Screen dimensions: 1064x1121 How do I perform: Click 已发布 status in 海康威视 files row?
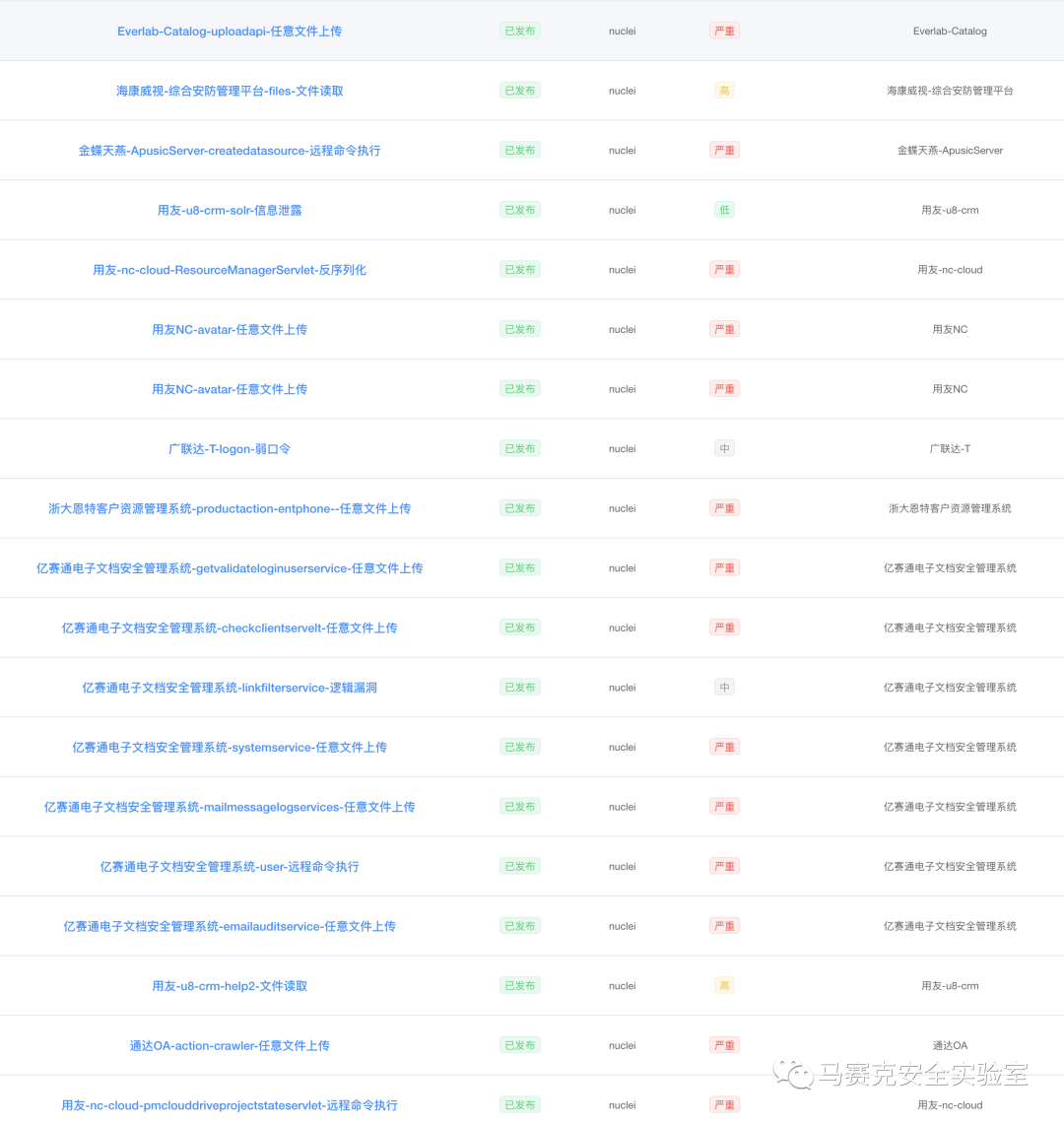[x=520, y=91]
